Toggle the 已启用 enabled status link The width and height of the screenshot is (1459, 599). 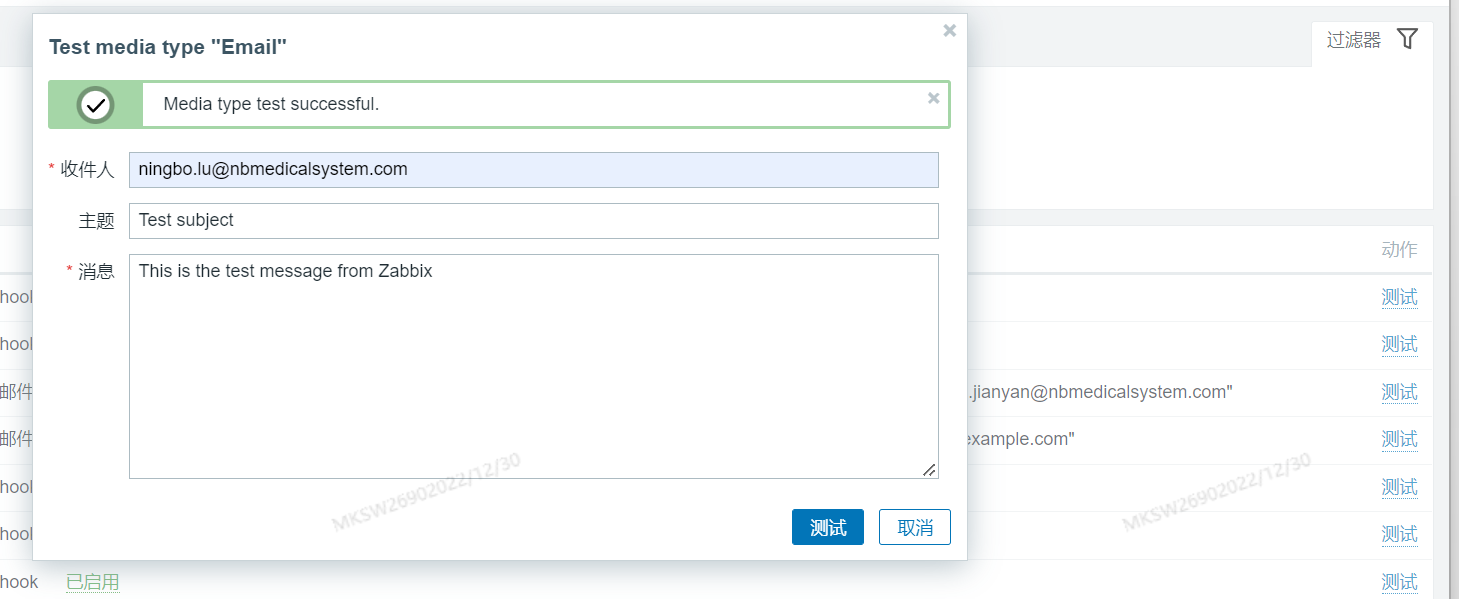pyautogui.click(x=93, y=582)
